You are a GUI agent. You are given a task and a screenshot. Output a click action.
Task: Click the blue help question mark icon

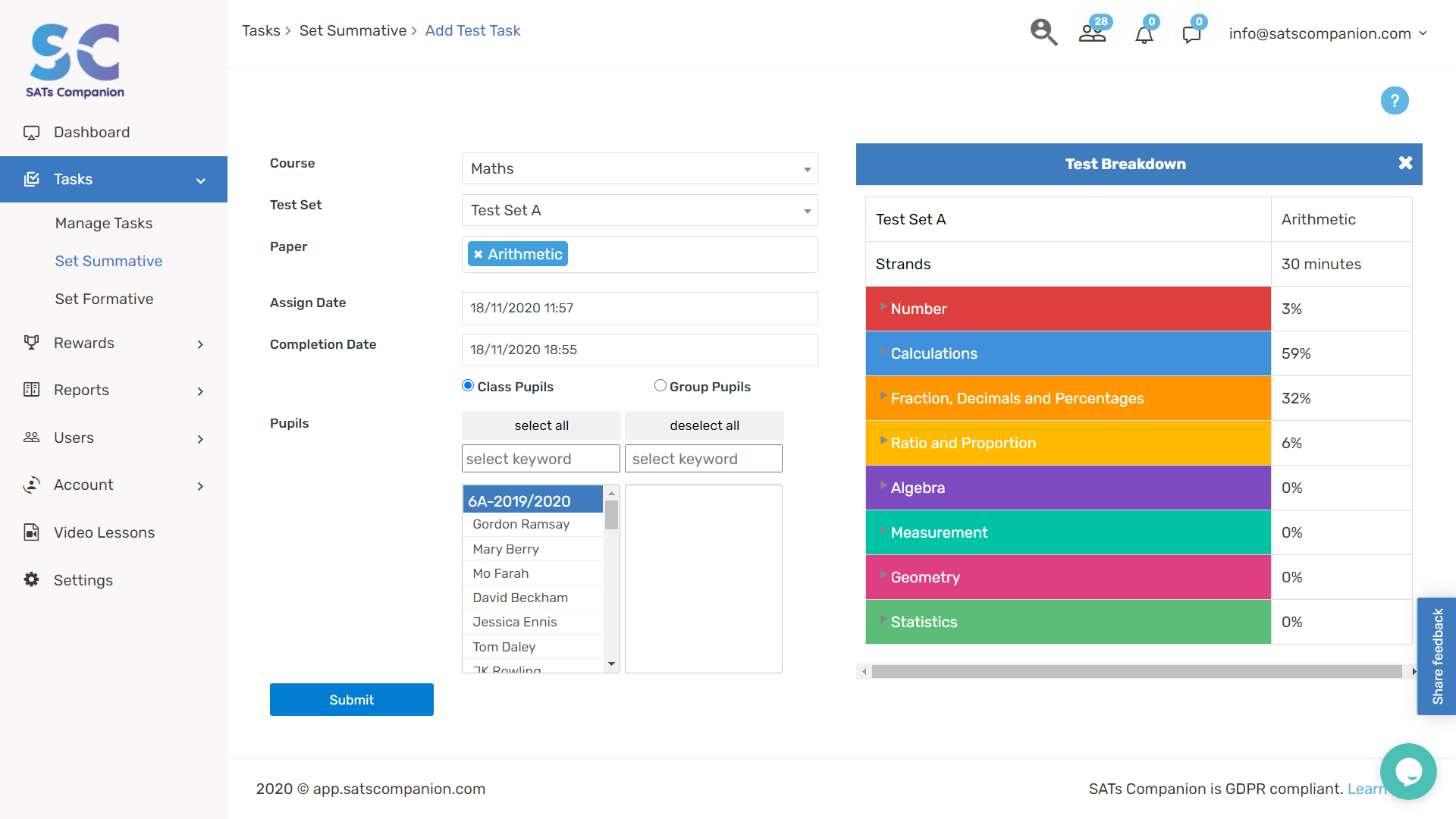1395,100
